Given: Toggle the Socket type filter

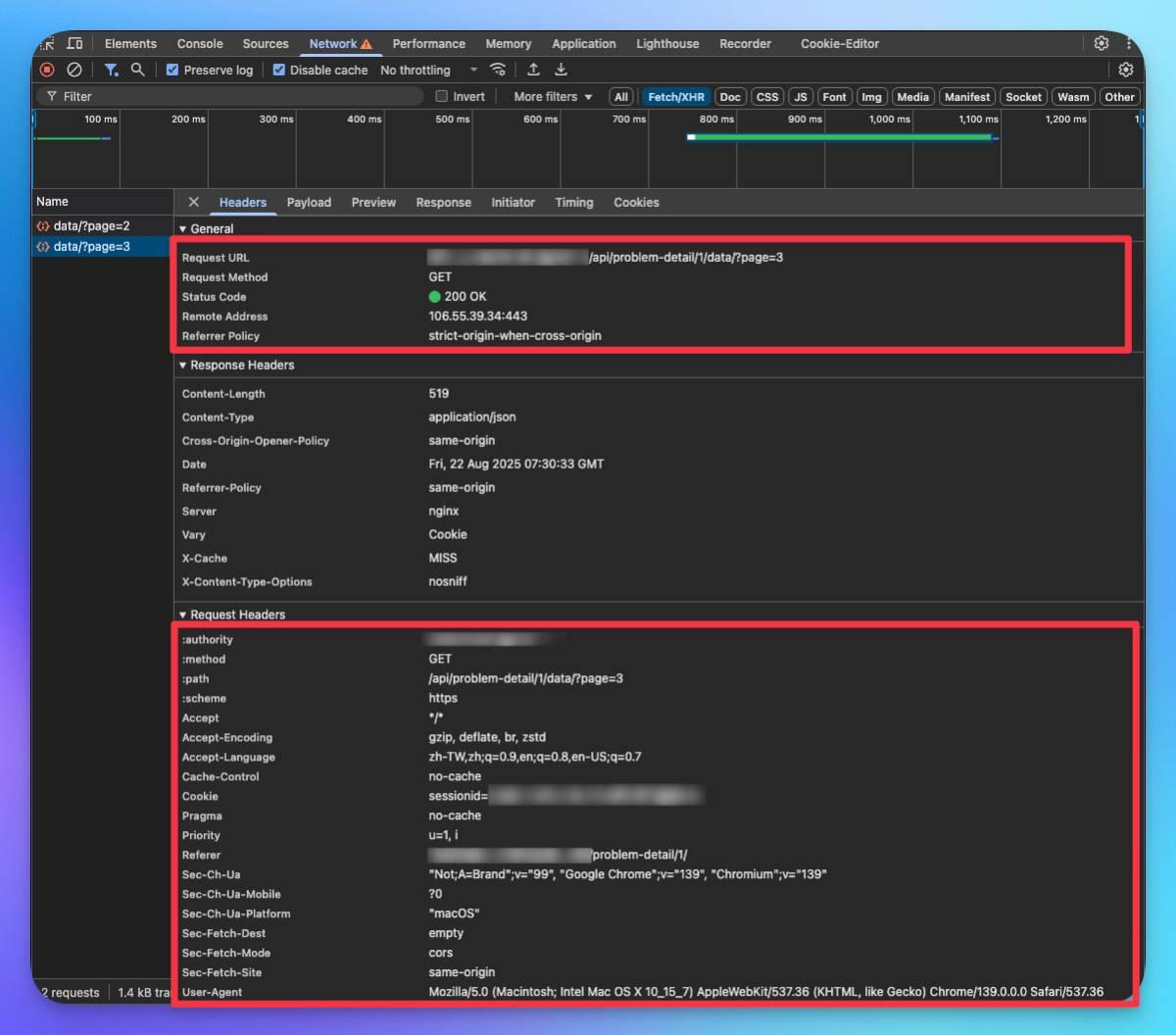Looking at the screenshot, I should pyautogui.click(x=1023, y=96).
